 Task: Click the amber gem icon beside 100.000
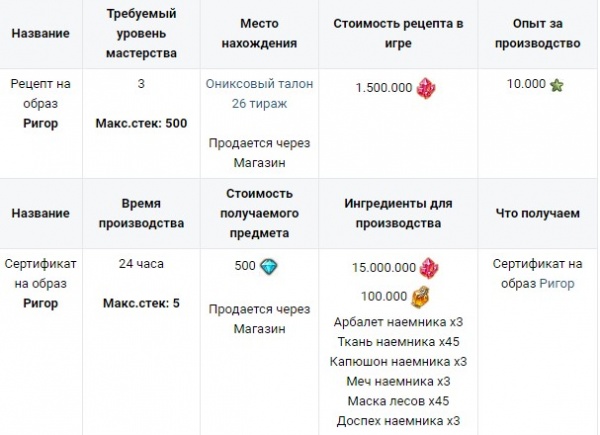(420, 297)
